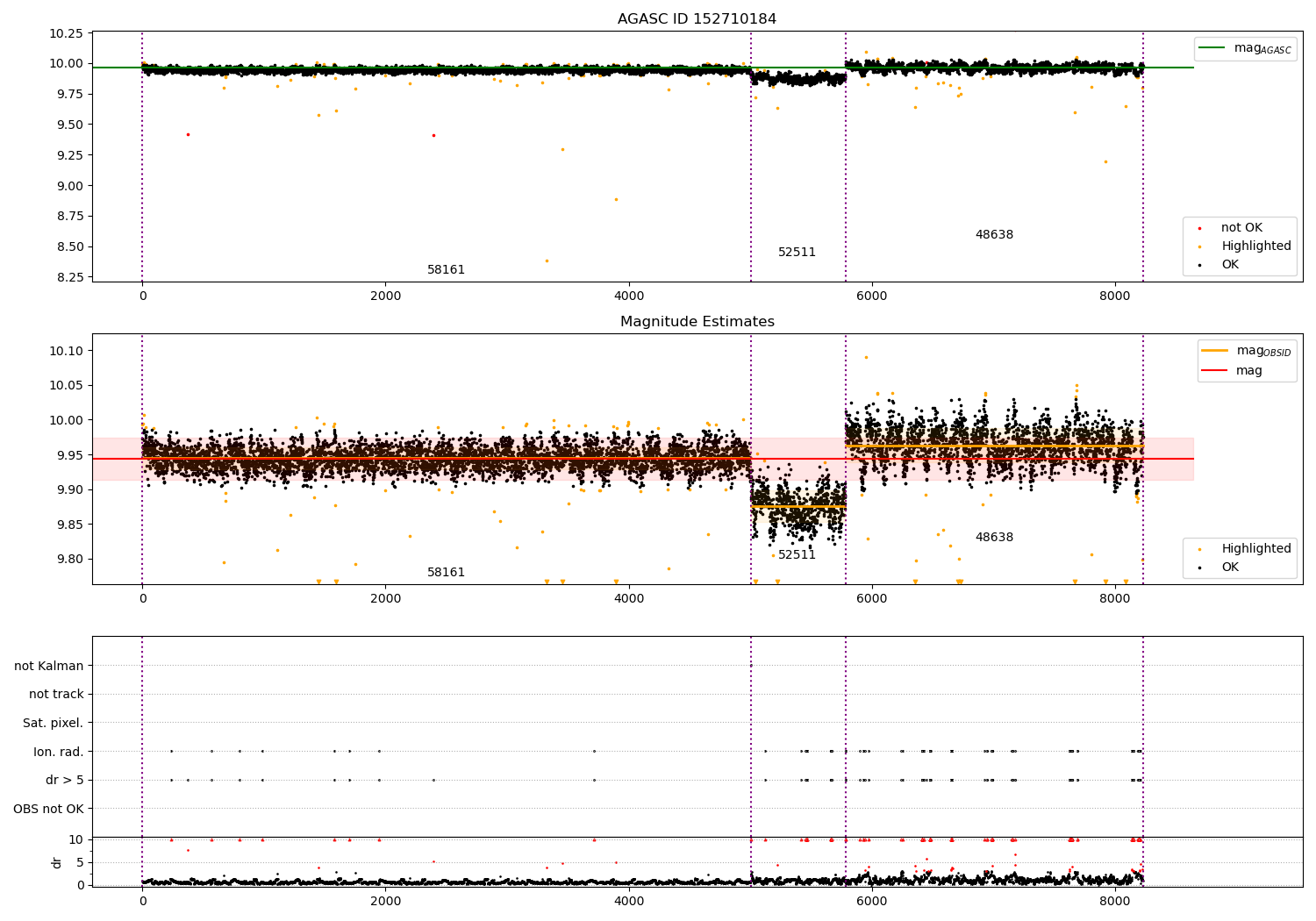
Task: Click the "10.10" y-axis tick of middle plot
Action: [67, 351]
